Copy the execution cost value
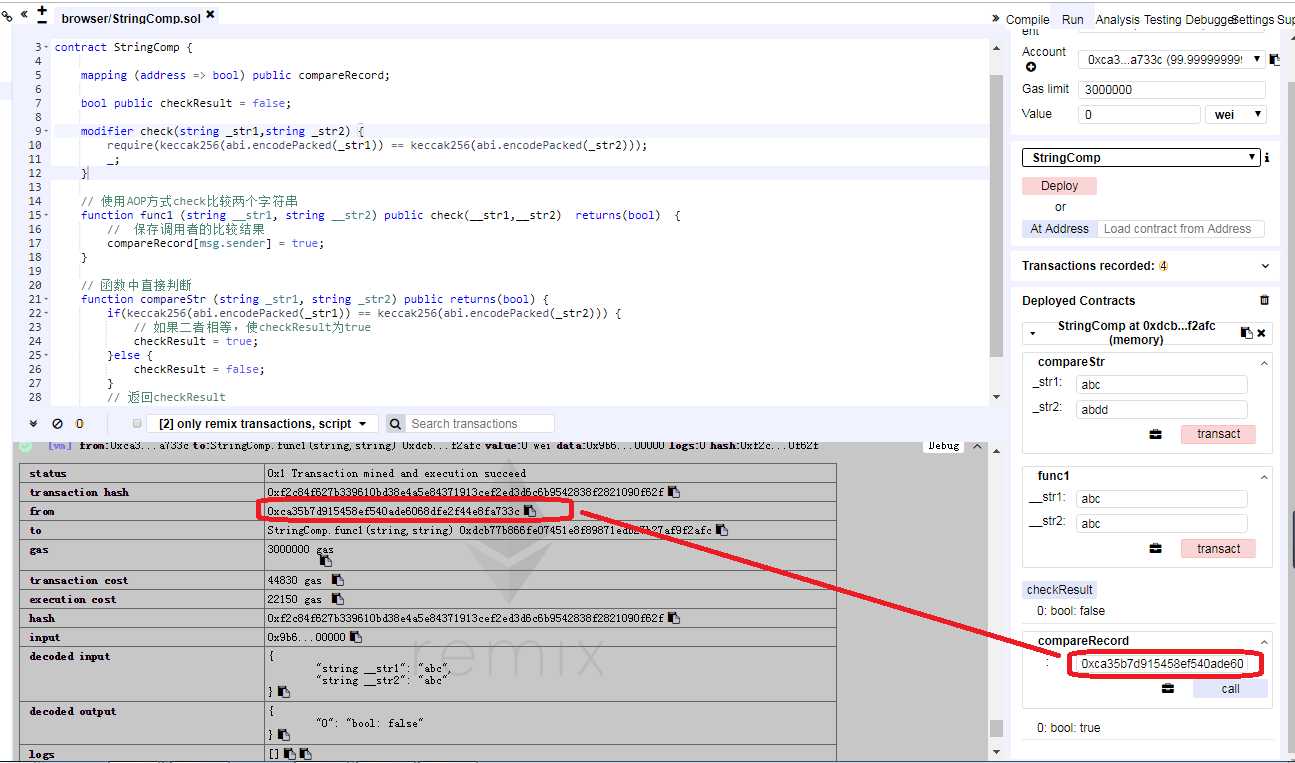Screen dimensions: 1295x763 338,599
